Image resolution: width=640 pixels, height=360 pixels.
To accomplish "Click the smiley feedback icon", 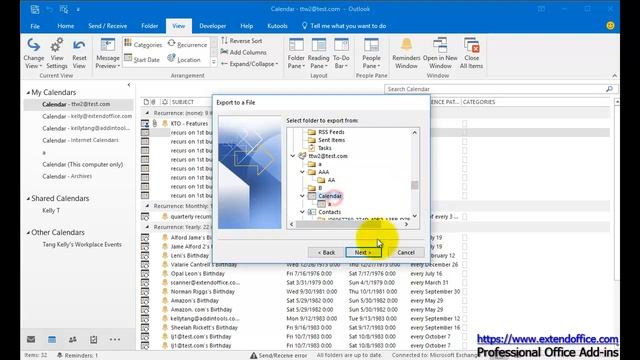I will click(610, 26).
